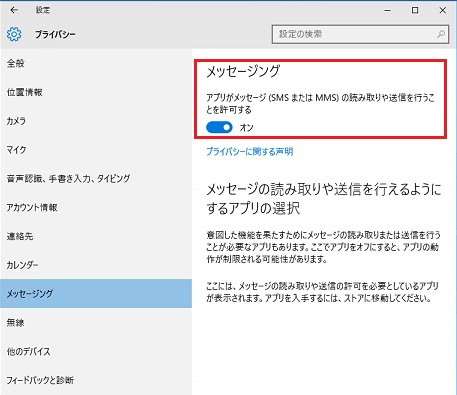
Task: Click the メッセージの読み取りや送信を行えるように heading
Action: [323, 199]
